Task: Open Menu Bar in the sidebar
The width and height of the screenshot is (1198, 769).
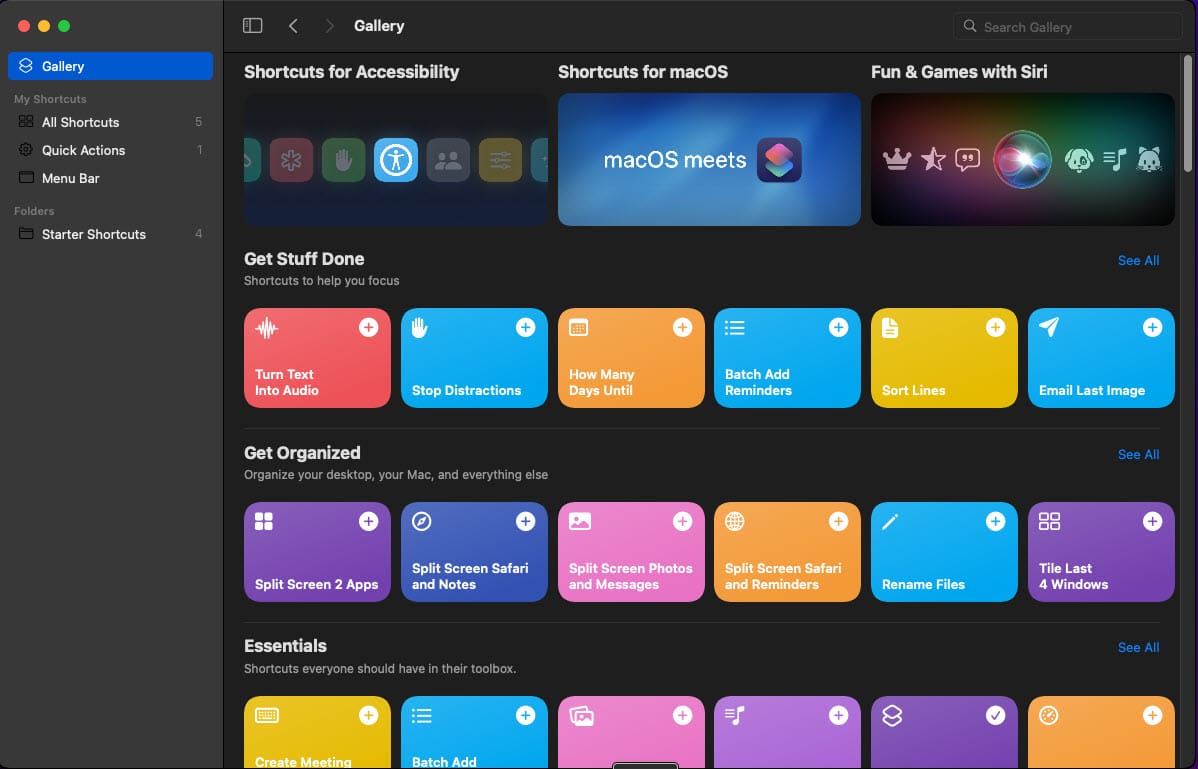Action: pos(110,178)
